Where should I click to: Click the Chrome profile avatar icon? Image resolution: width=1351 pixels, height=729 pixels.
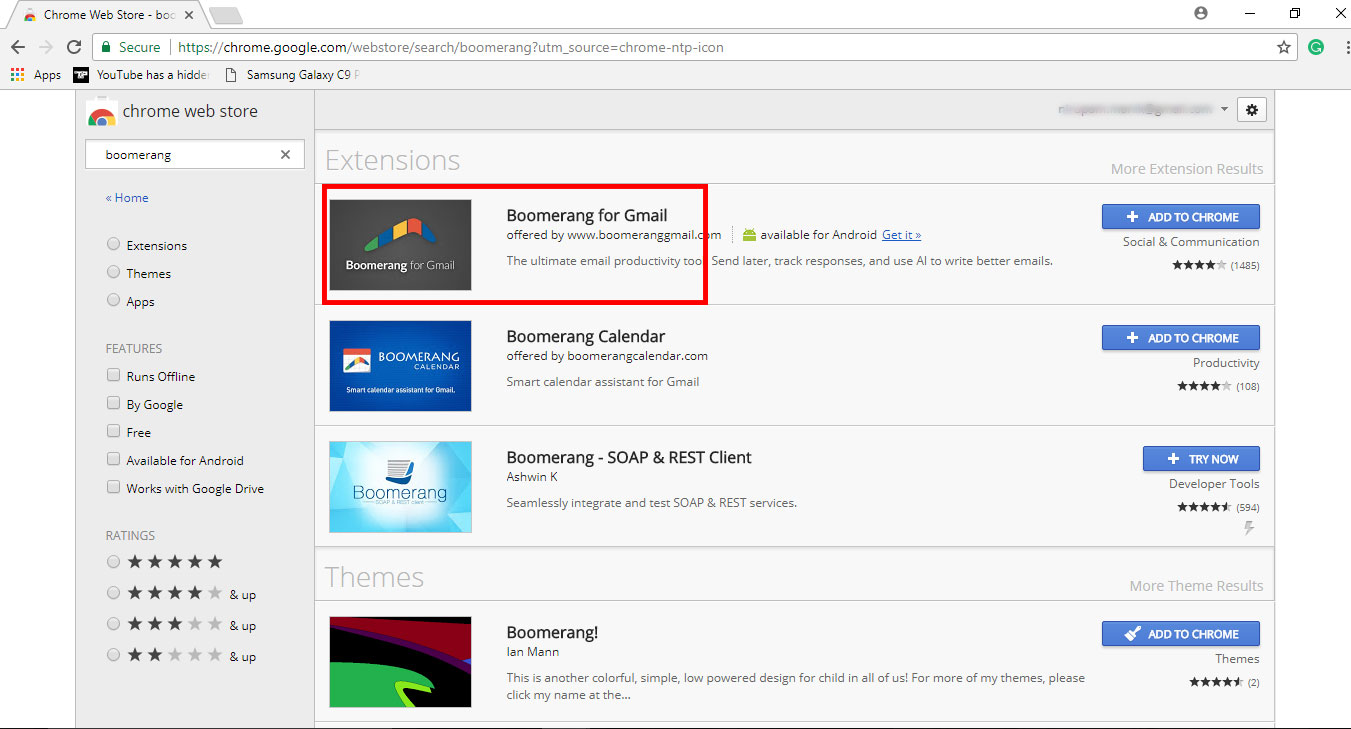point(1201,13)
